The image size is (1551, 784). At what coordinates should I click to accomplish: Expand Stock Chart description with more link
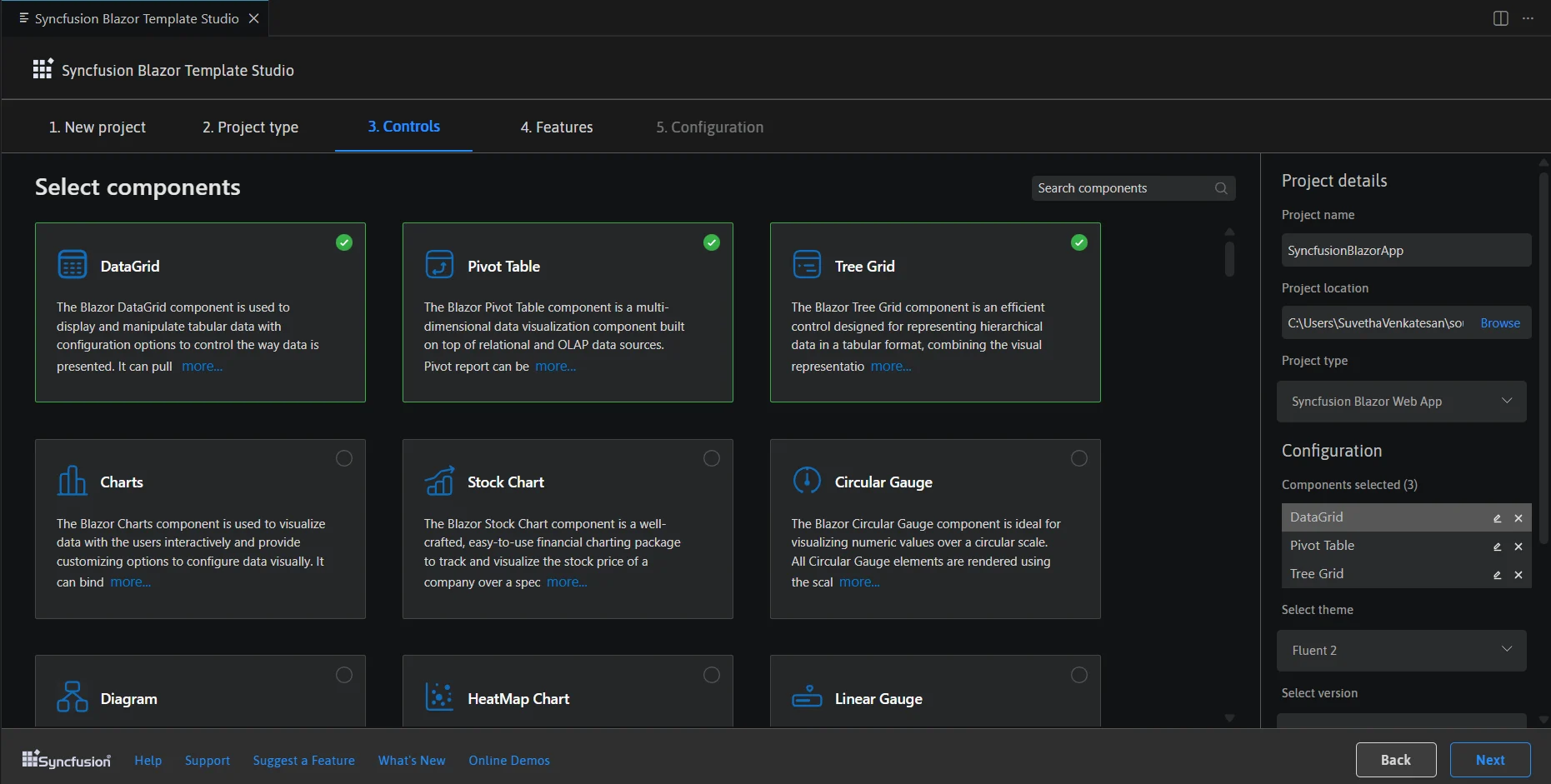tap(568, 582)
